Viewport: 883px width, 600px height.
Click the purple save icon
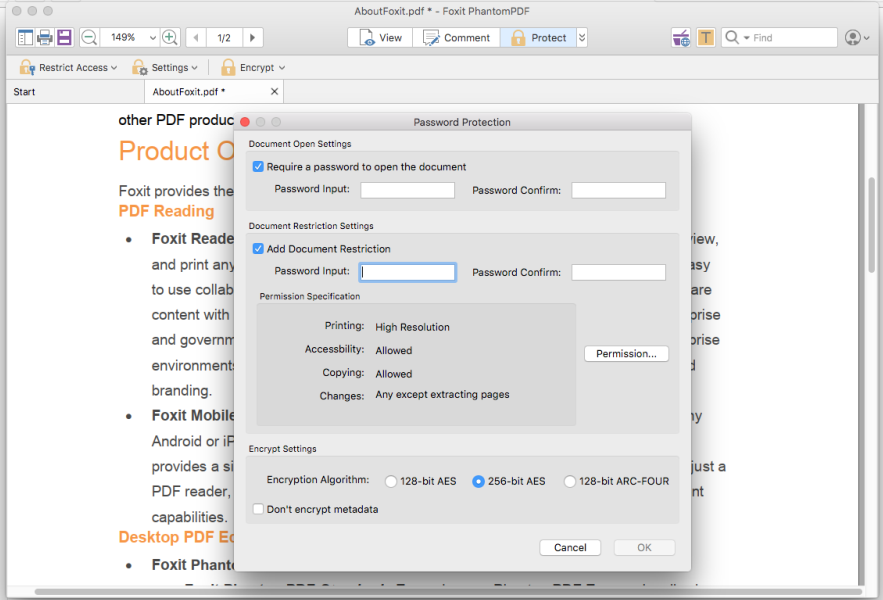[64, 38]
